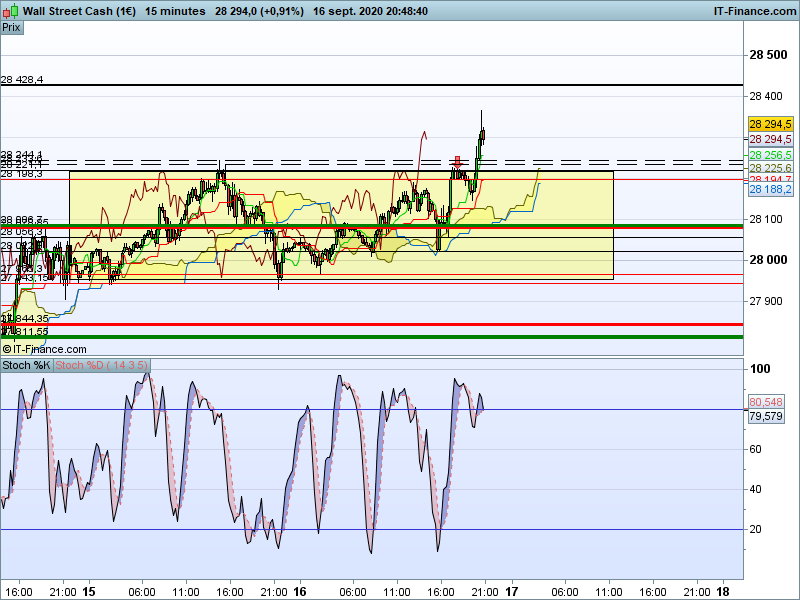Image resolution: width=800 pixels, height=600 pixels.
Task: Select the 28 428,4 horizontal line label
Action: [22, 80]
